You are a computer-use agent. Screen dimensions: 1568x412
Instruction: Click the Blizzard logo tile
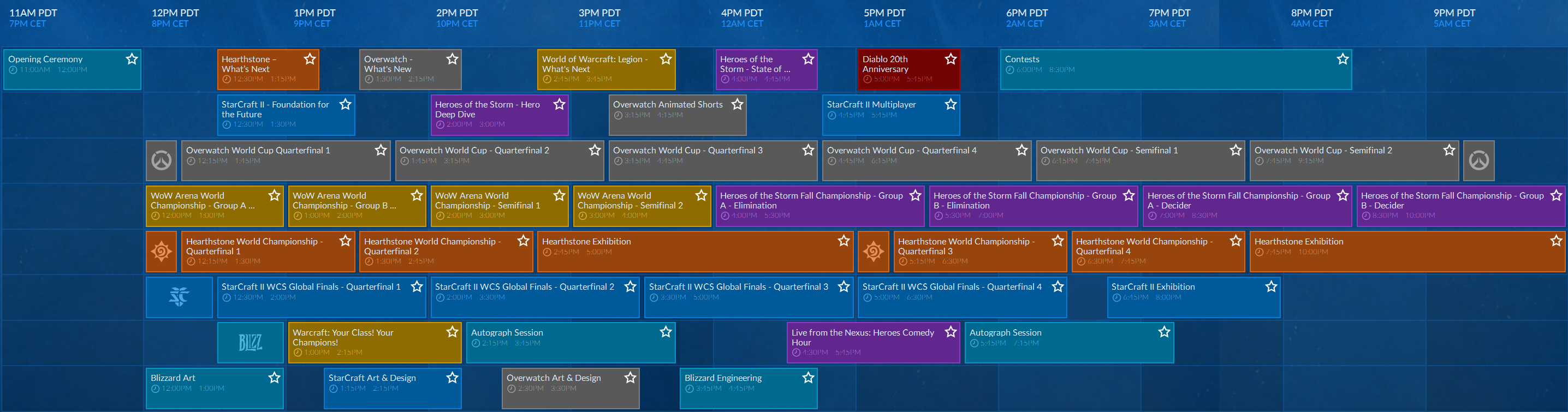250,343
